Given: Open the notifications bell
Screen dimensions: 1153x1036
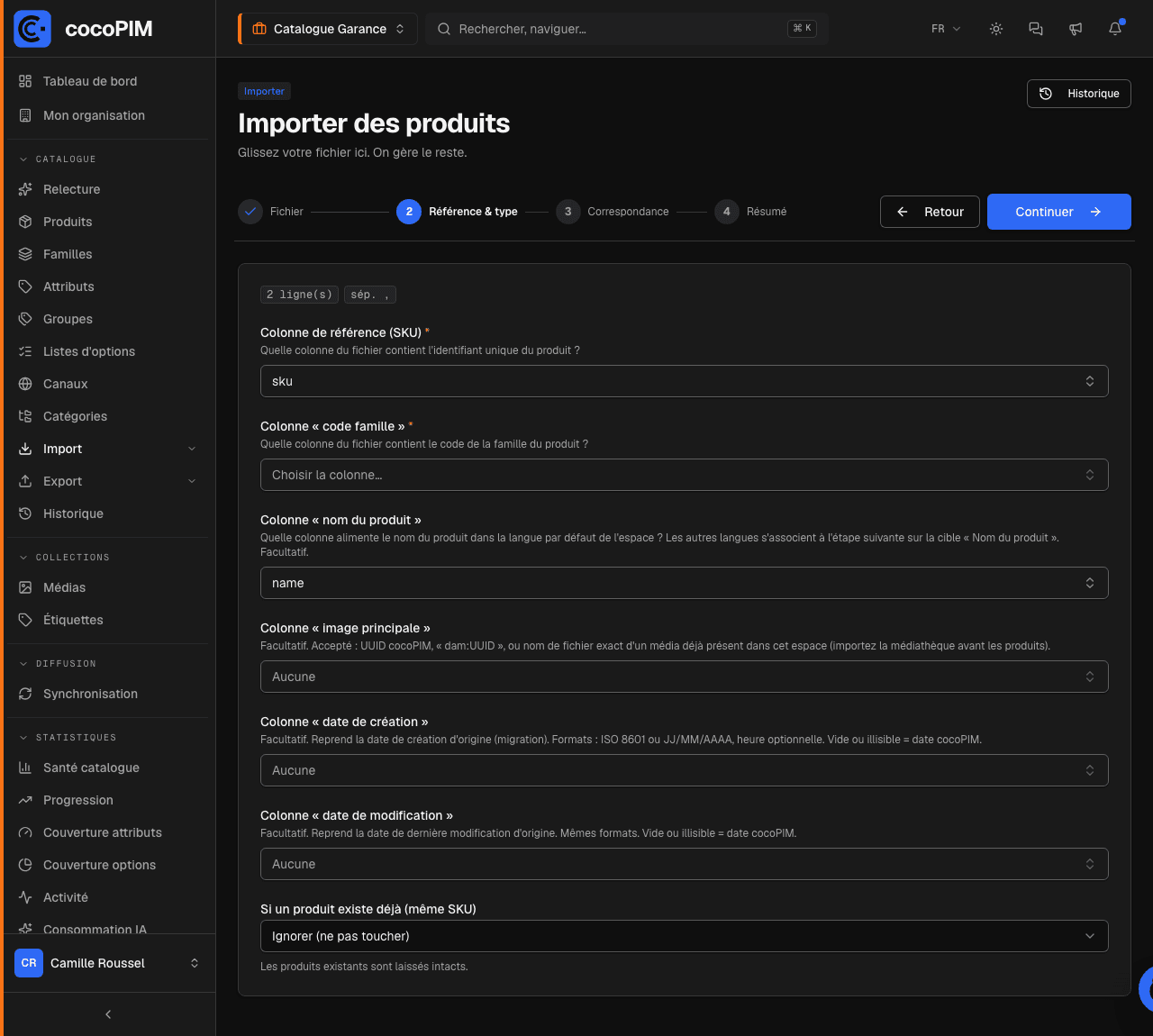Looking at the screenshot, I should click(1115, 29).
